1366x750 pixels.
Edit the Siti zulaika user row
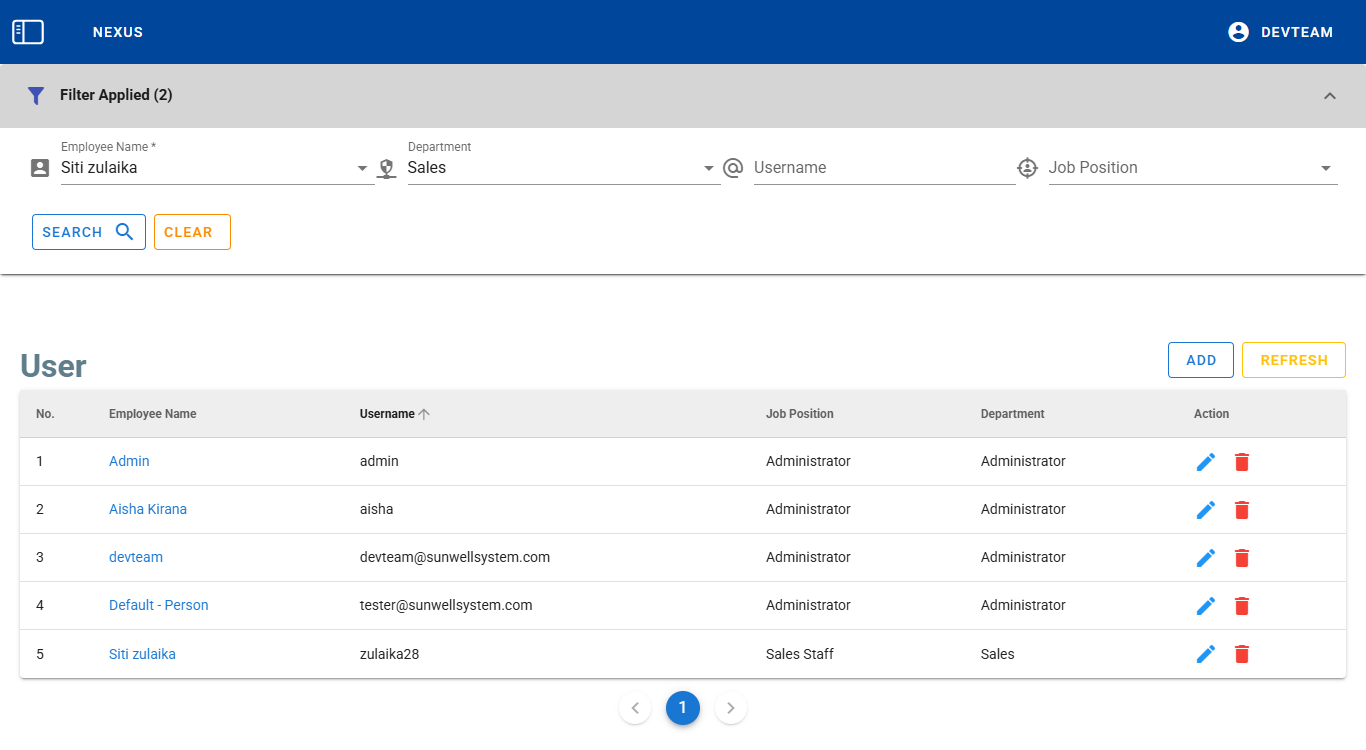pos(1206,654)
